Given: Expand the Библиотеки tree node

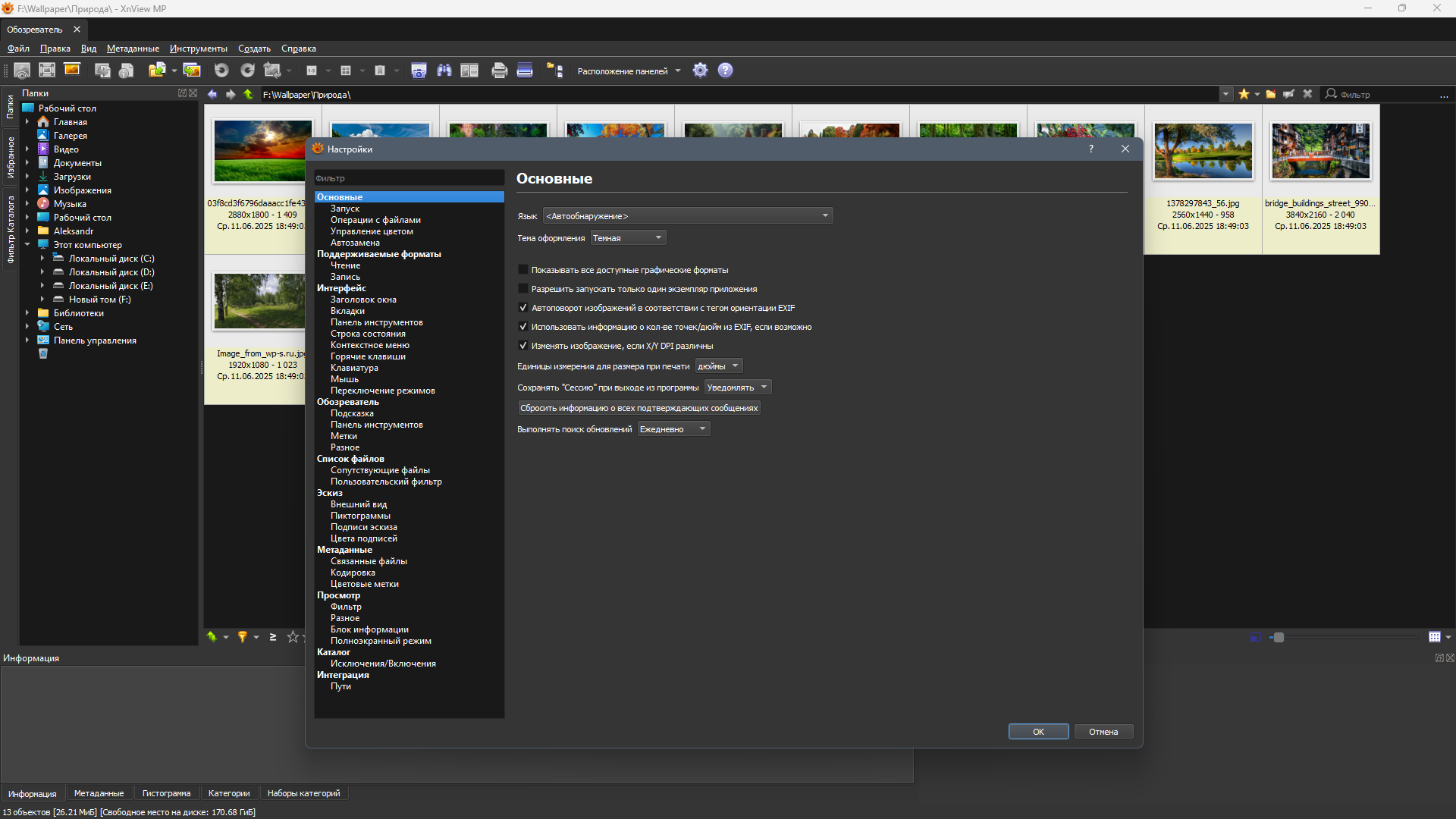Looking at the screenshot, I should [27, 313].
